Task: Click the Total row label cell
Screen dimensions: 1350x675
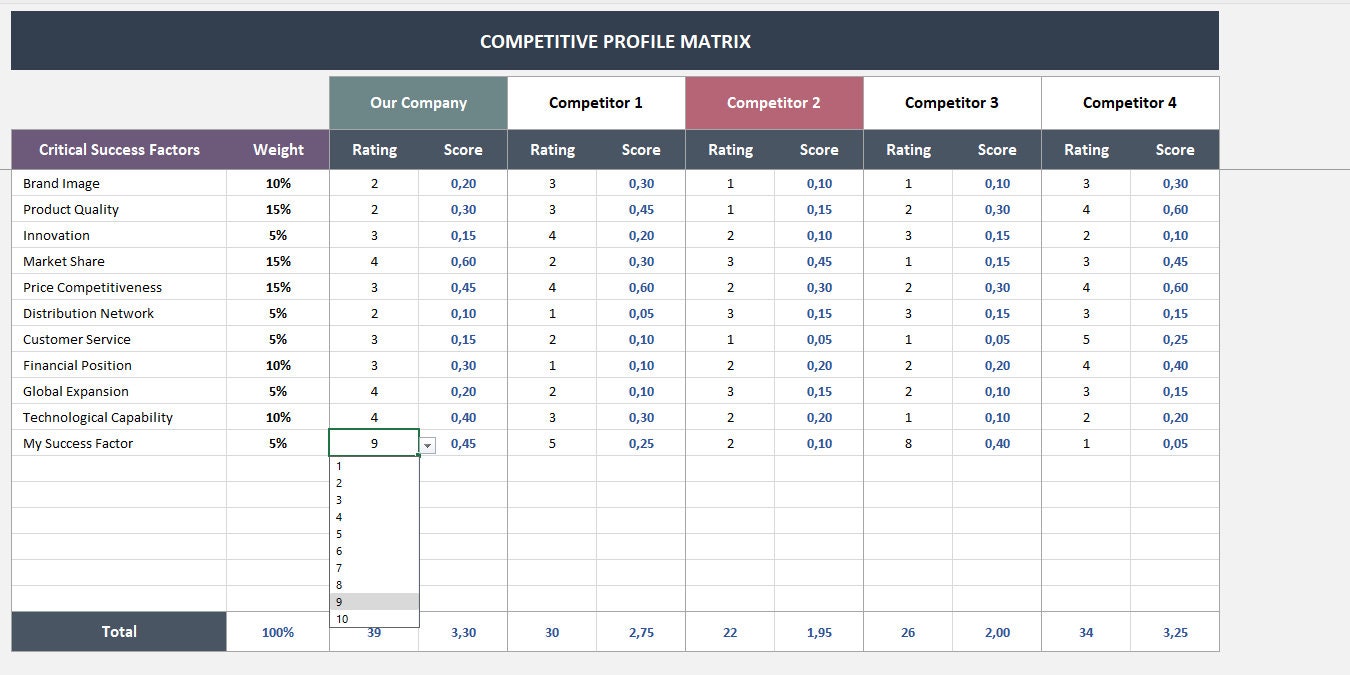Action: click(119, 631)
